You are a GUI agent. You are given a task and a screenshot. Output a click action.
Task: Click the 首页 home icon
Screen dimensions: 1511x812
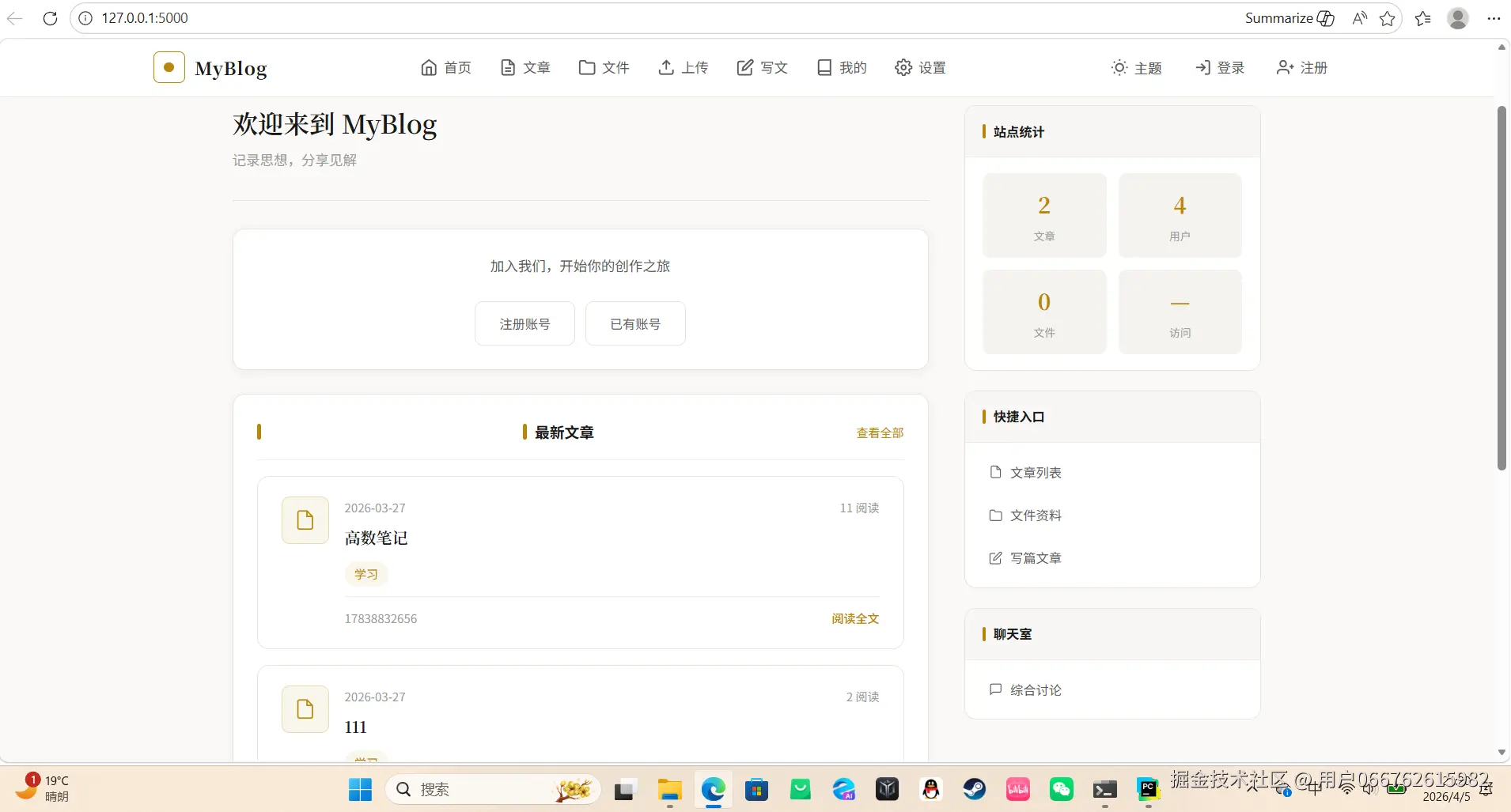[428, 68]
